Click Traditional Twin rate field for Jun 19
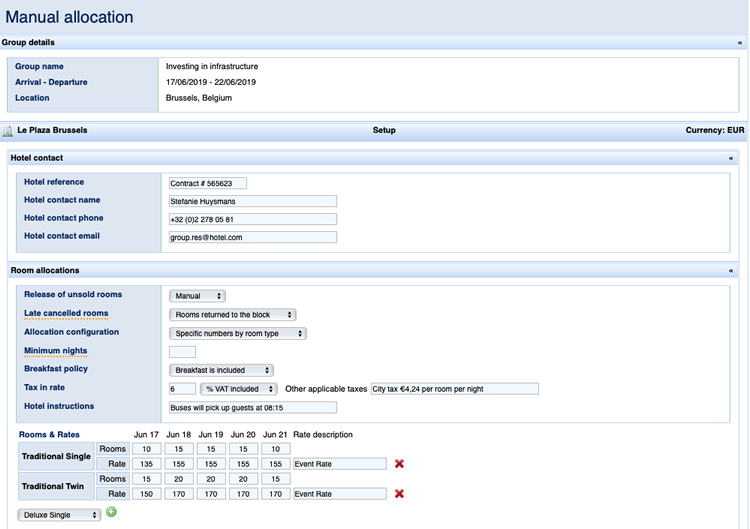 211,494
